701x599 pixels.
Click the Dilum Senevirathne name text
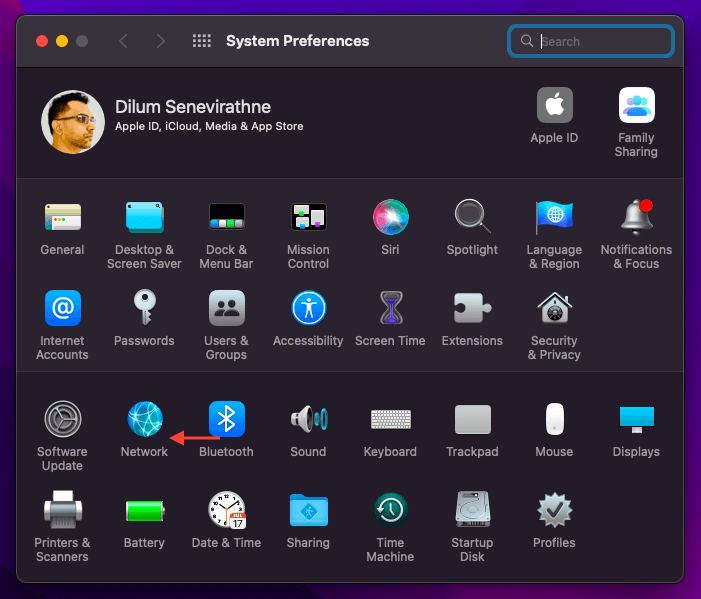click(193, 107)
